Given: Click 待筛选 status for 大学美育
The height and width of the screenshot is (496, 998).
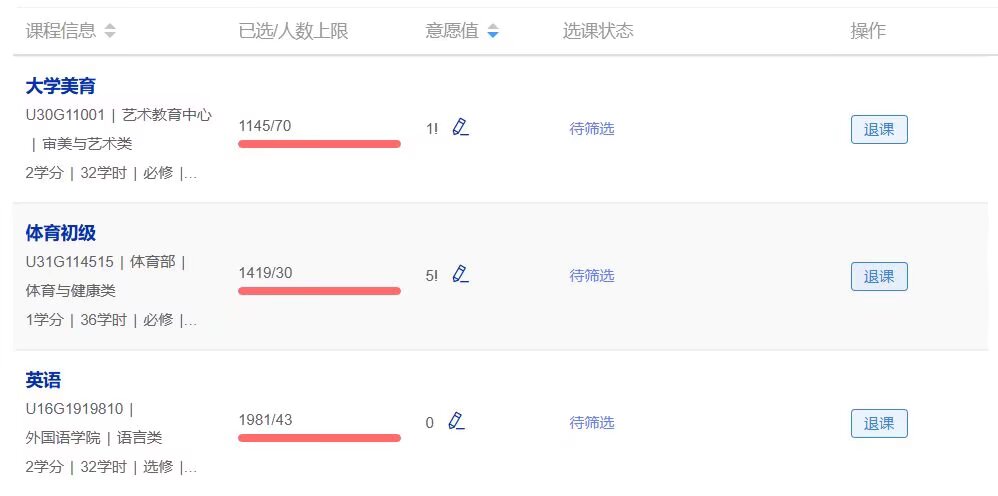Looking at the screenshot, I should coord(592,129).
